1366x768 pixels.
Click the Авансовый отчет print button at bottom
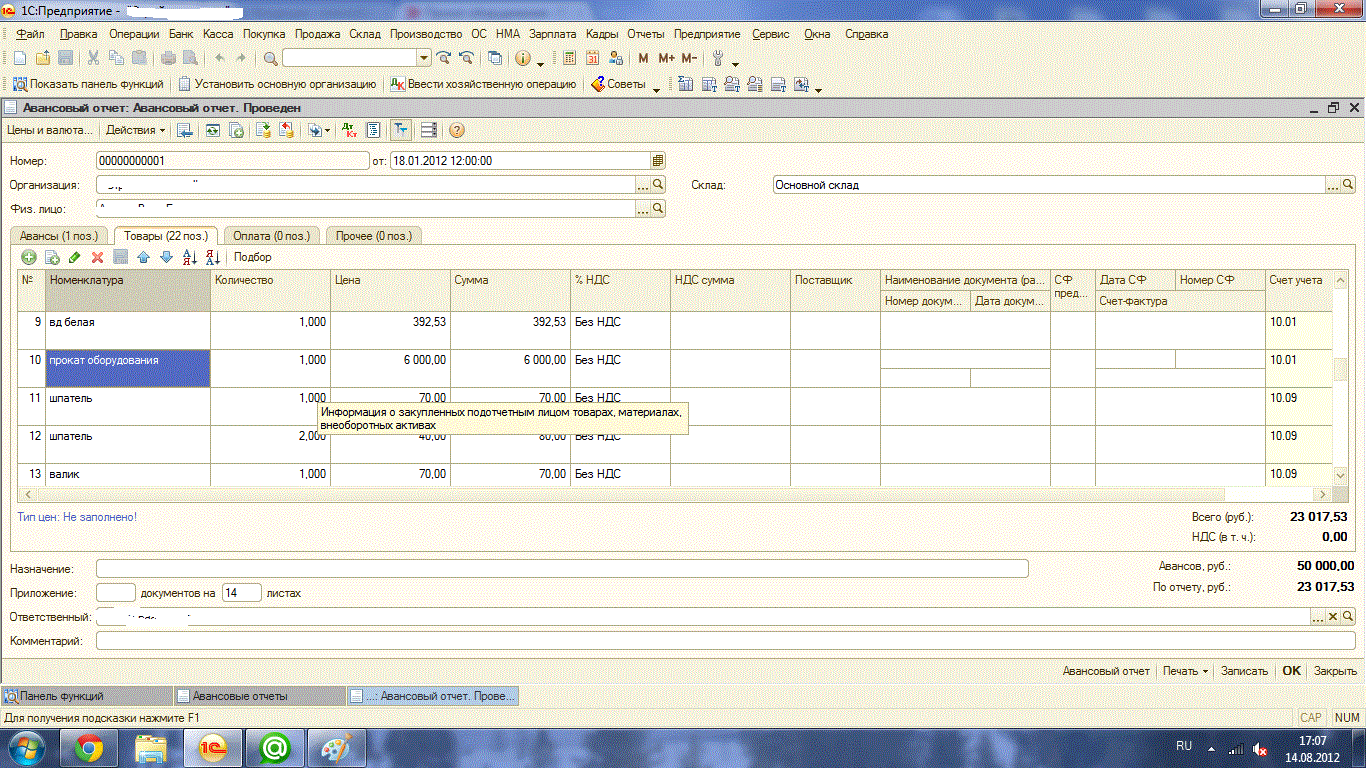click(1106, 671)
